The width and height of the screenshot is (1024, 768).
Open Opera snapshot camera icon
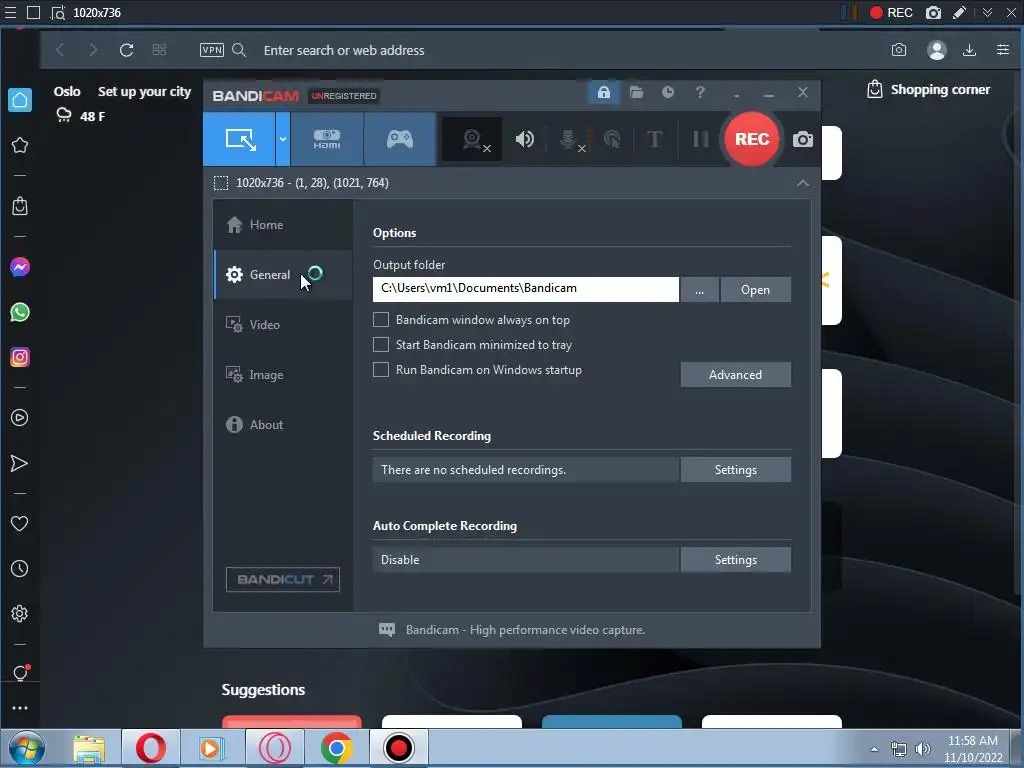point(899,50)
